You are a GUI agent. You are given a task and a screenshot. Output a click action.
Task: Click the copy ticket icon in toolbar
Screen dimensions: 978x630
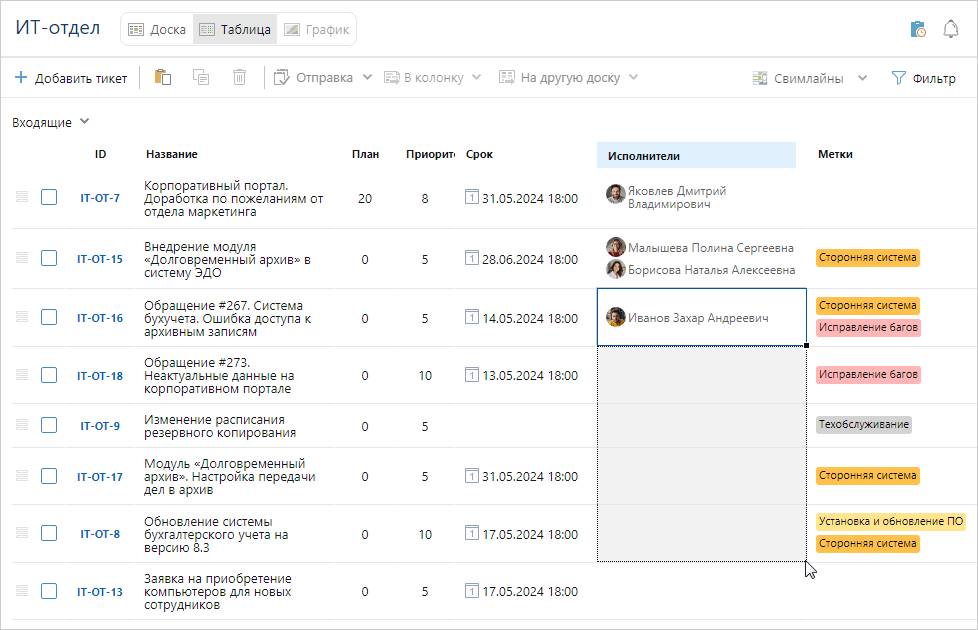tap(201, 77)
